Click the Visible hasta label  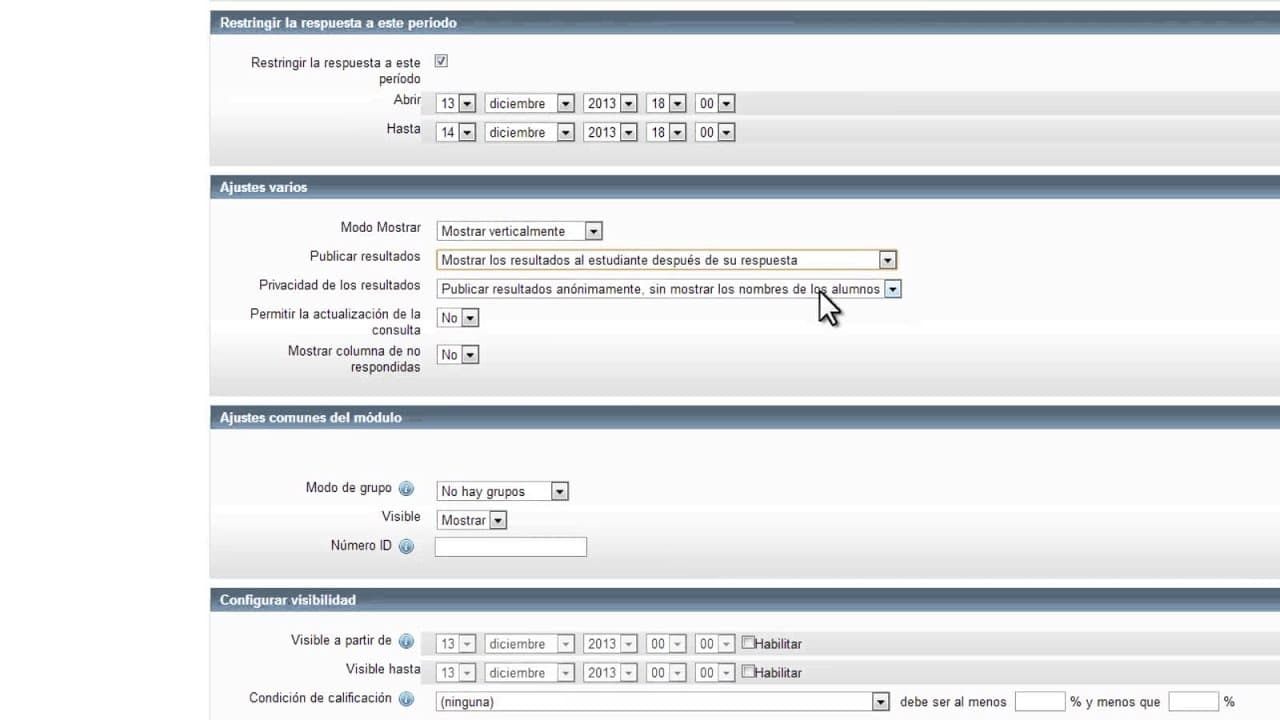383,669
